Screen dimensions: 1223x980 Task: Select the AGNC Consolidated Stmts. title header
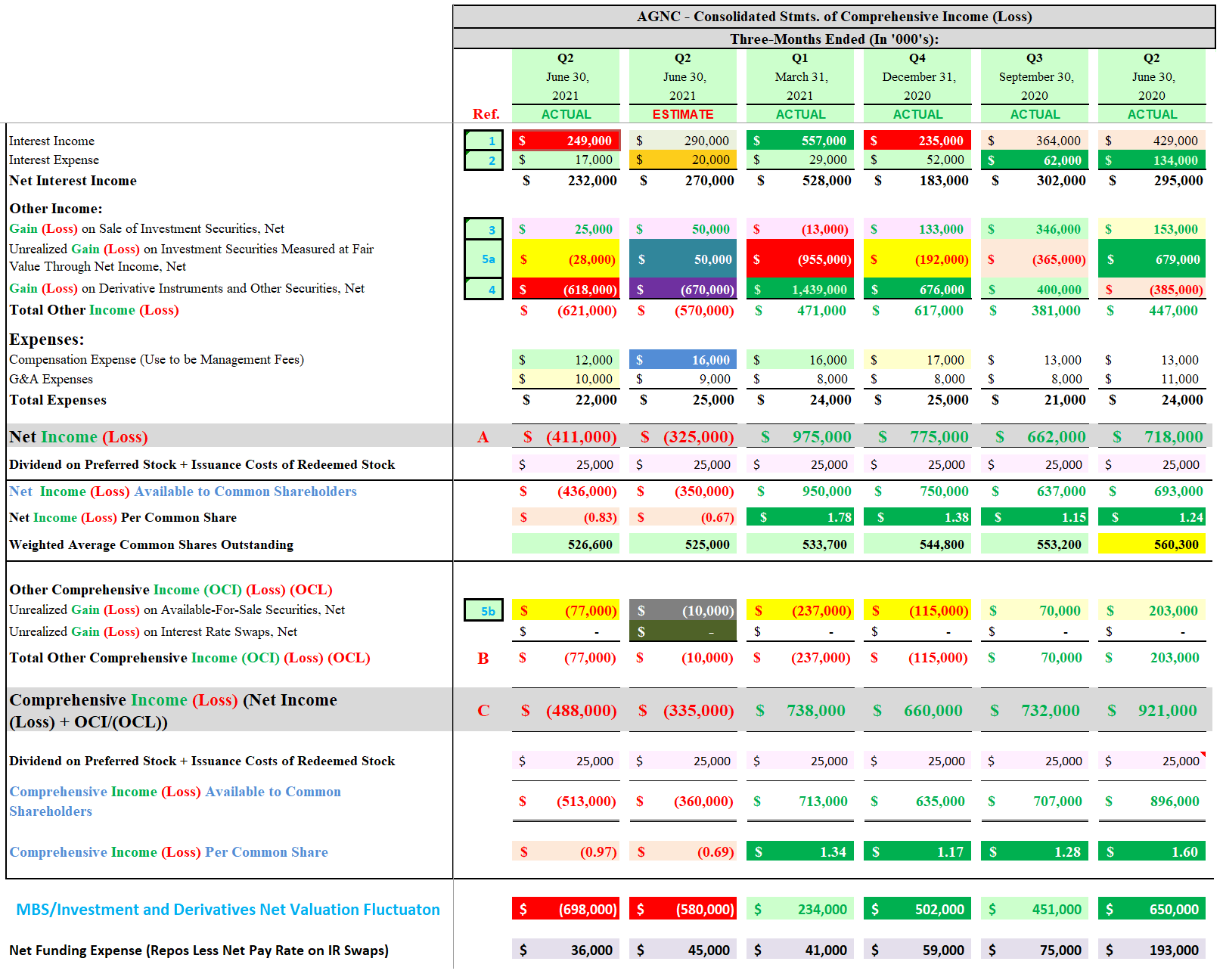click(x=834, y=17)
